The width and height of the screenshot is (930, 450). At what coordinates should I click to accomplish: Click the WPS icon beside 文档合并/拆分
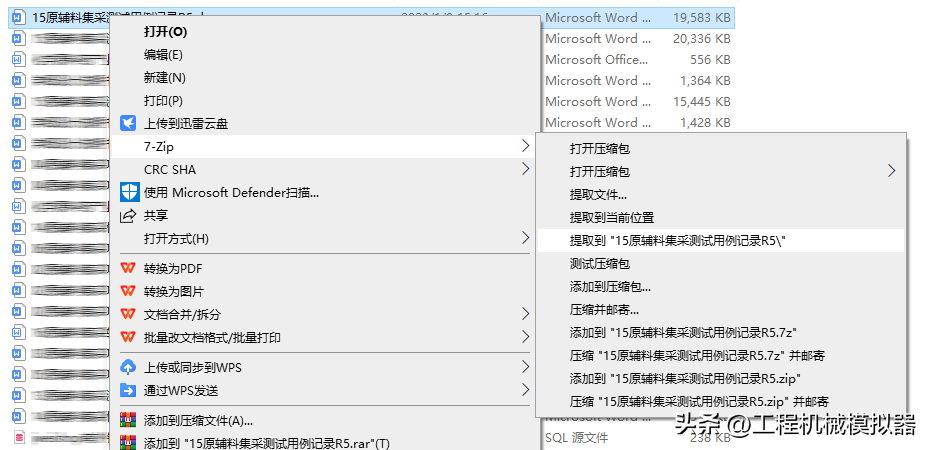(128, 314)
